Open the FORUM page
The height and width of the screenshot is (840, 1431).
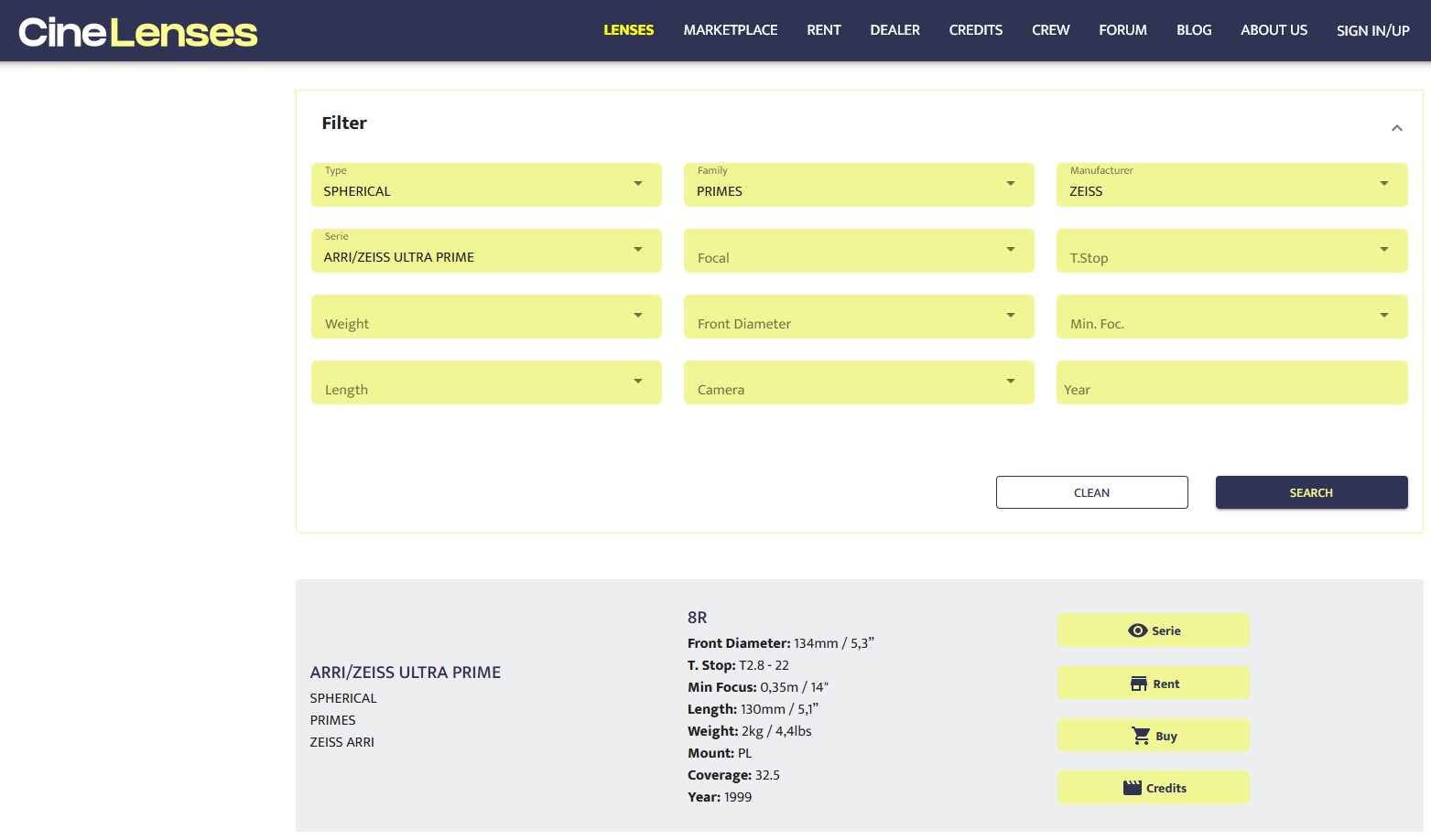(1123, 30)
